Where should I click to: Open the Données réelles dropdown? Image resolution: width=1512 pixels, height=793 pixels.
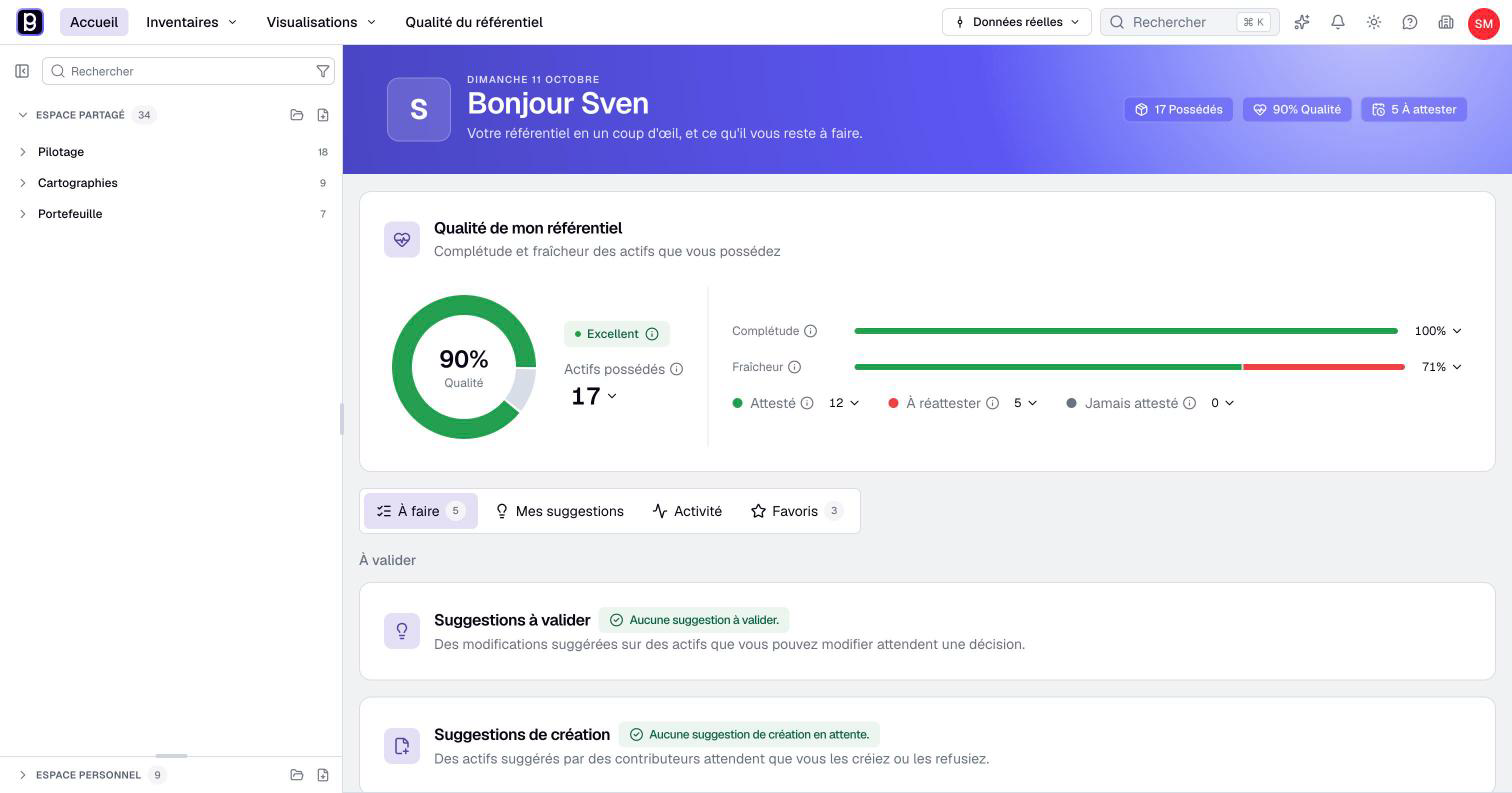tap(1017, 22)
